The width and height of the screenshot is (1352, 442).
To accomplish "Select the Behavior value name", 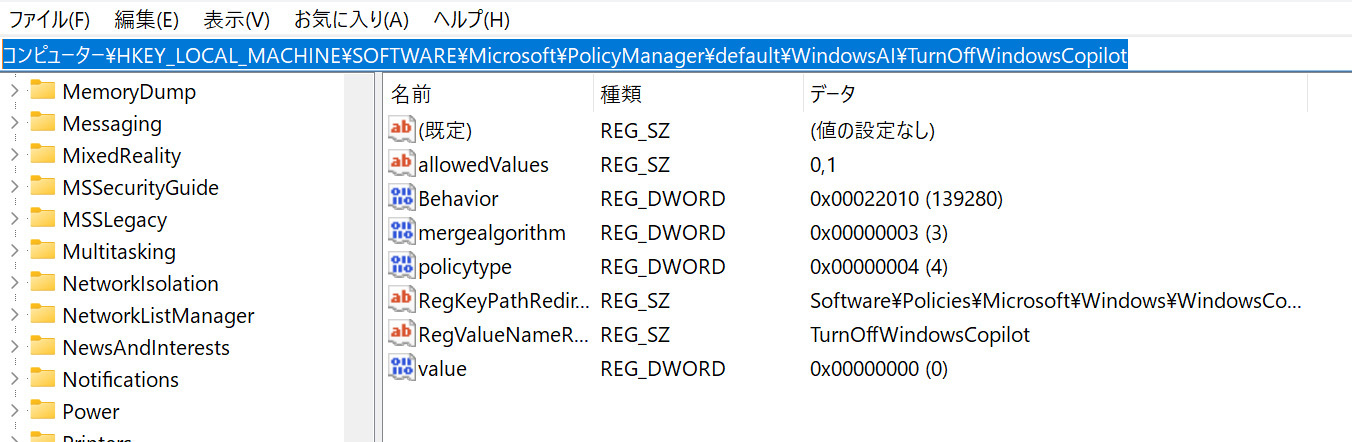I will click(459, 199).
